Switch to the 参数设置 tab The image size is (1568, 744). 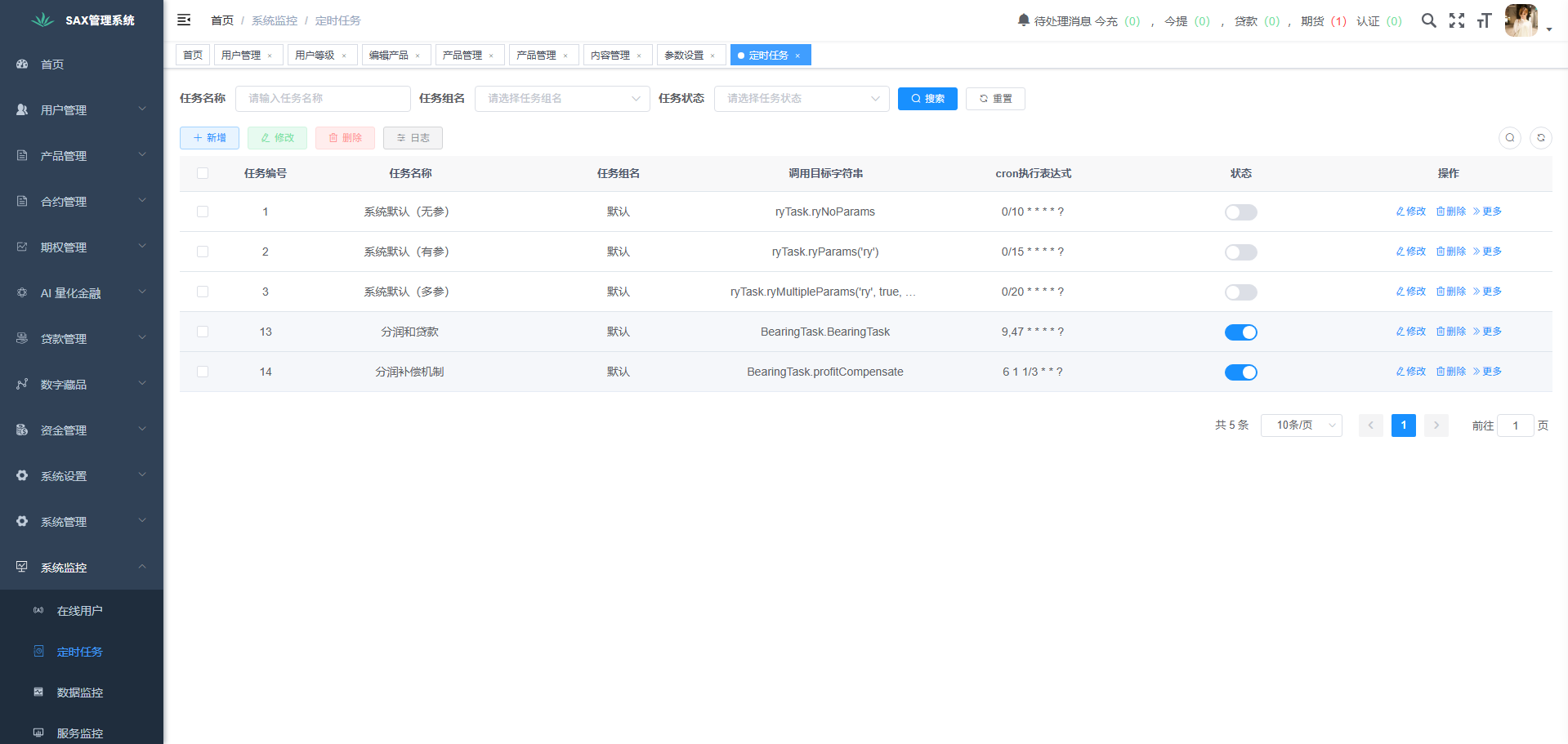coord(684,56)
